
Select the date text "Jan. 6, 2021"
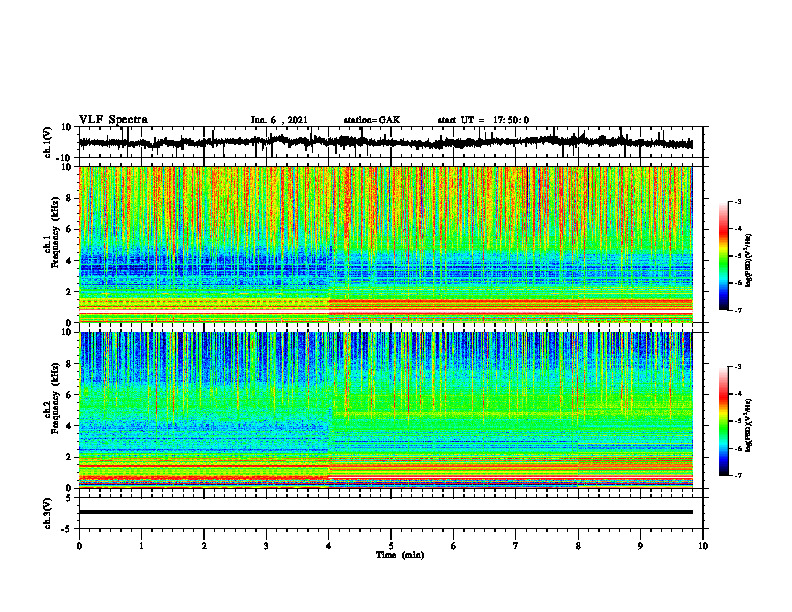coord(279,120)
